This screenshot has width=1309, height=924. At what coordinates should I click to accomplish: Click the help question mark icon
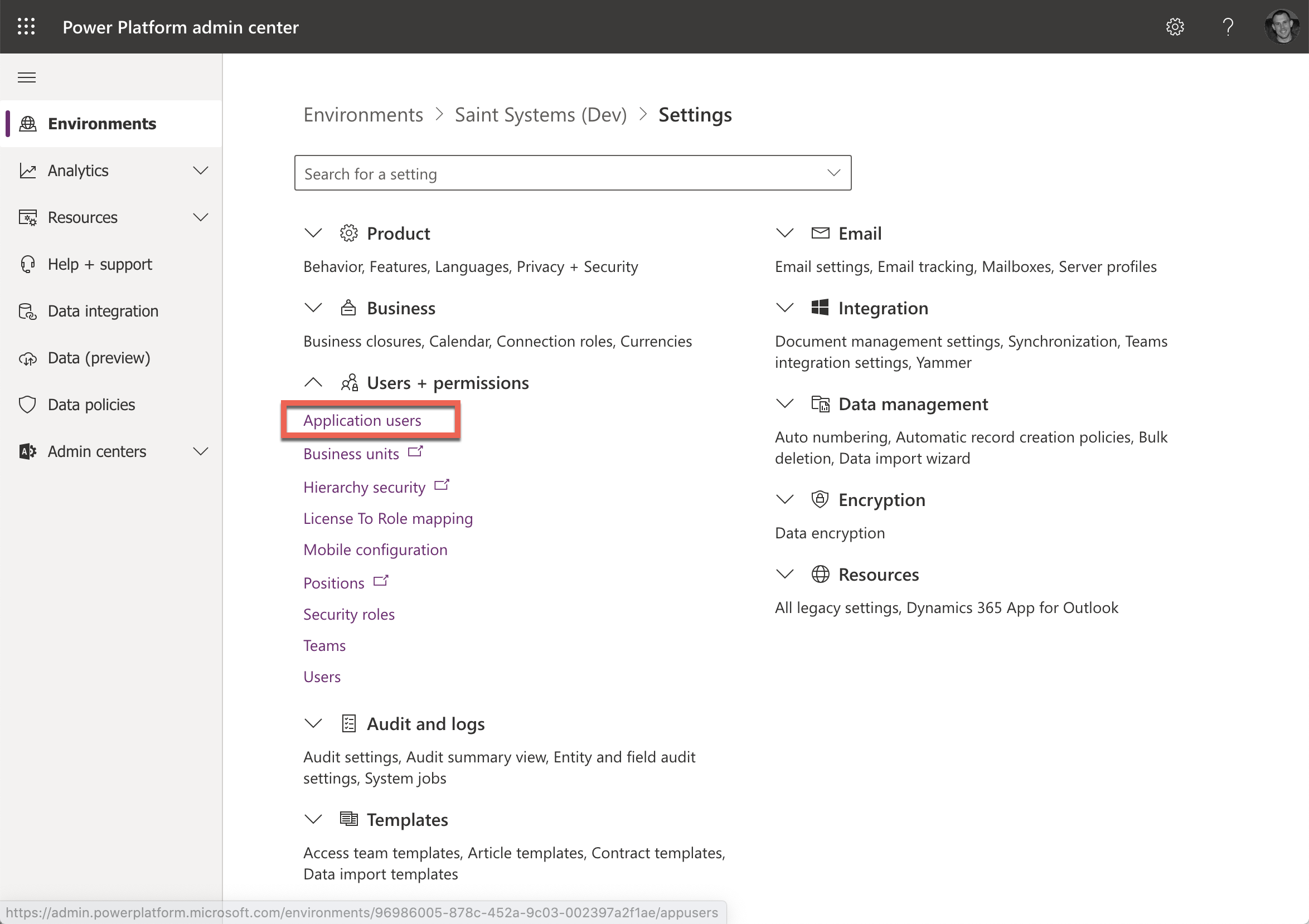(1228, 26)
